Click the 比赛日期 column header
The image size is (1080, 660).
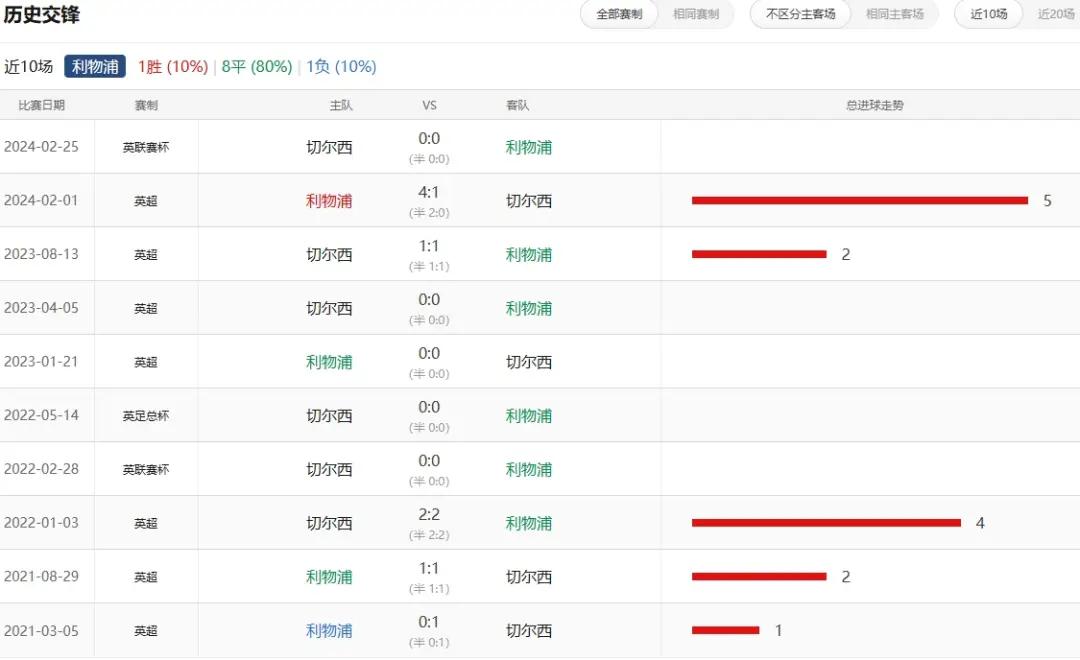pyautogui.click(x=41, y=105)
